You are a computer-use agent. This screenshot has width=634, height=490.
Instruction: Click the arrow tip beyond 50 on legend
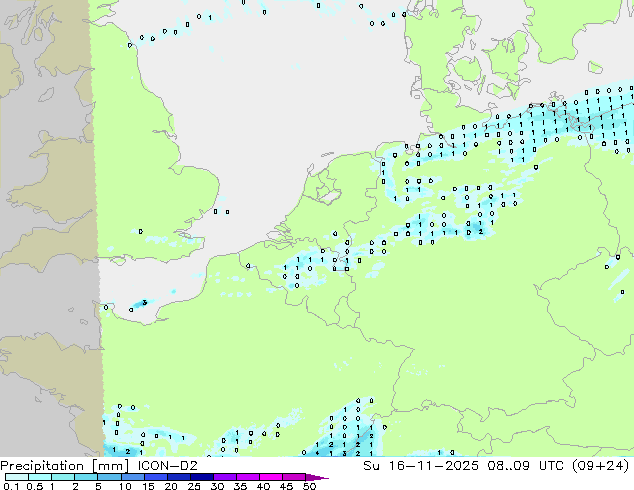pos(317,477)
